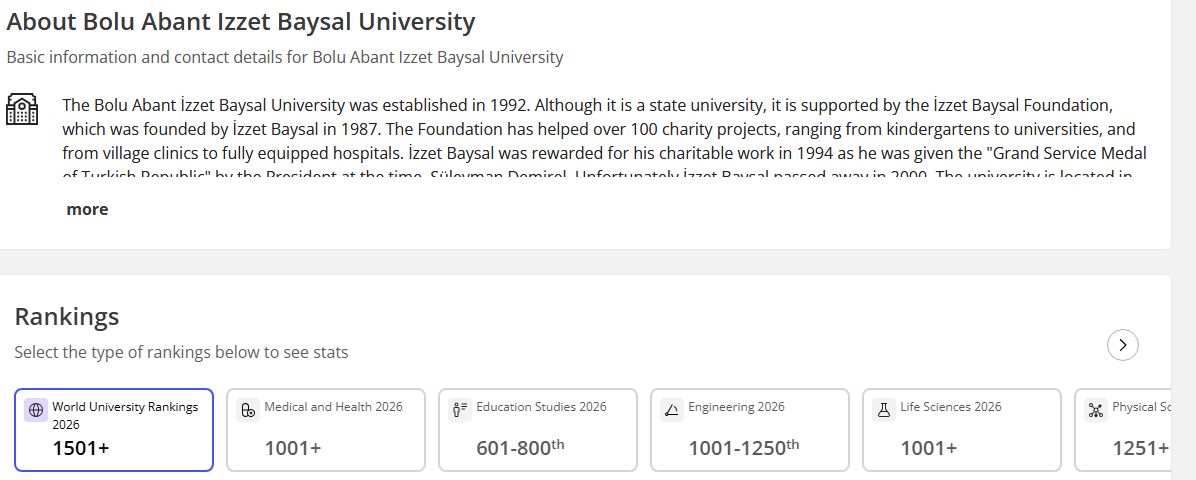The height and width of the screenshot is (480, 1196).
Task: Click the Life Sciences flask icon
Action: (884, 410)
